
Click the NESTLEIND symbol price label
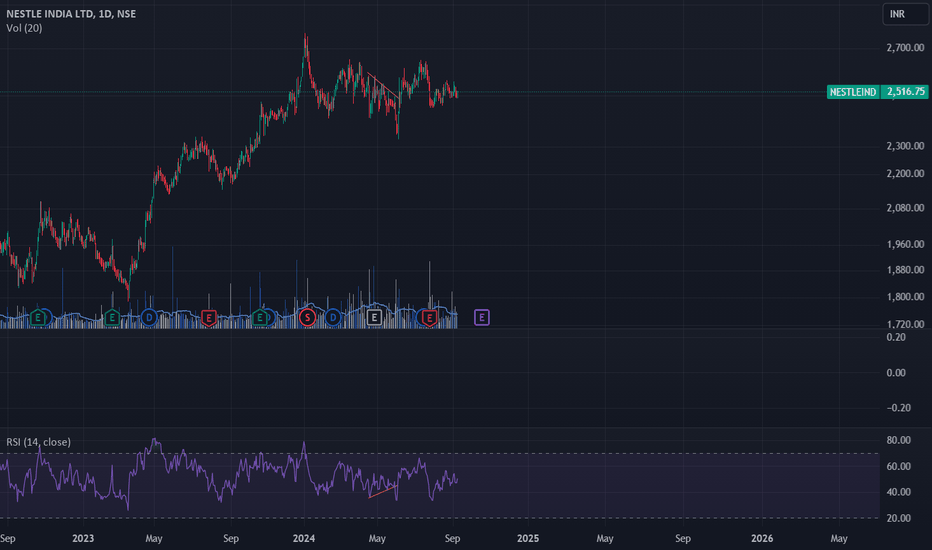(852, 92)
